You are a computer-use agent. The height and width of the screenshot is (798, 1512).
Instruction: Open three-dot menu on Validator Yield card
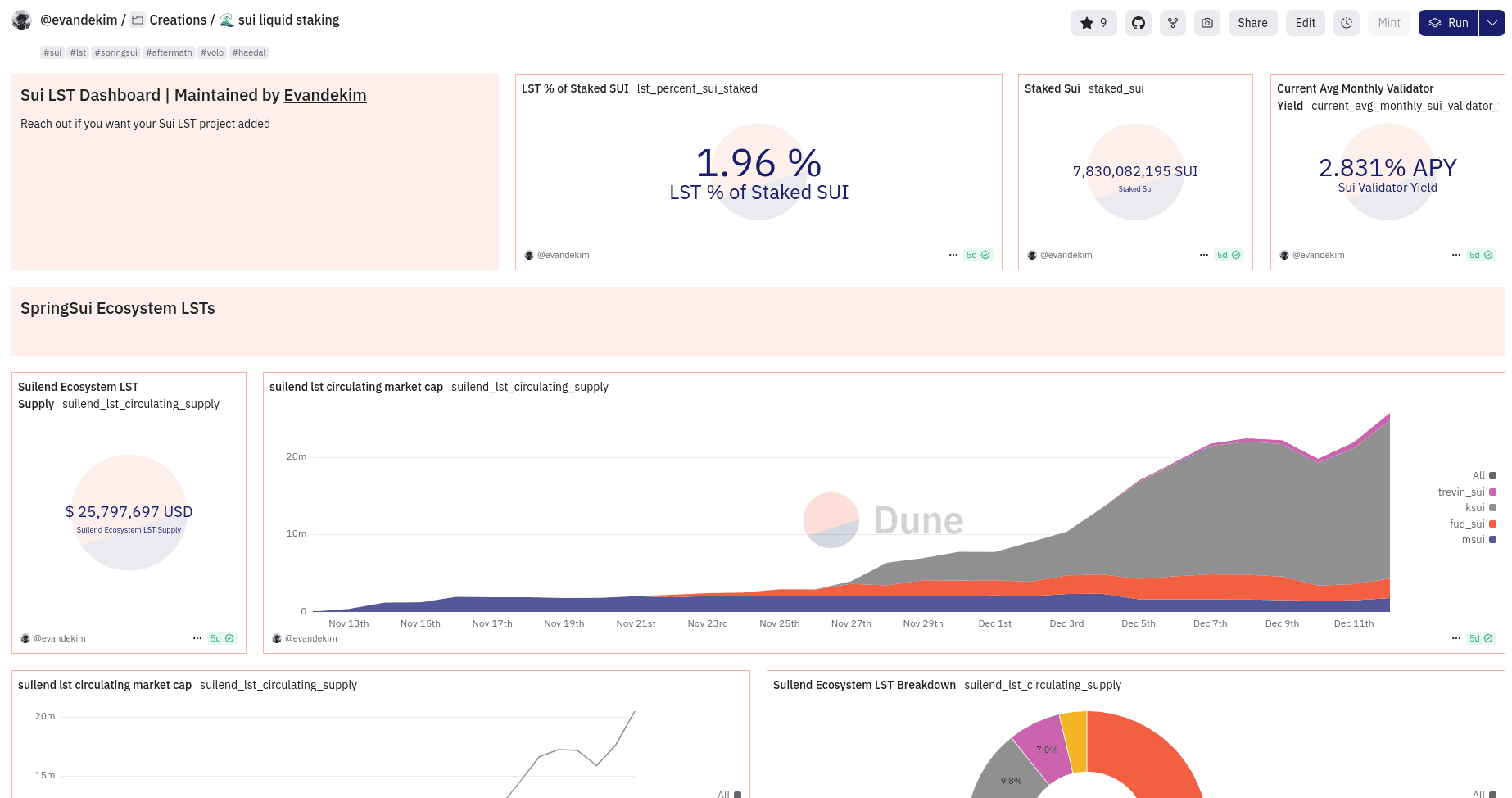[x=1456, y=255]
